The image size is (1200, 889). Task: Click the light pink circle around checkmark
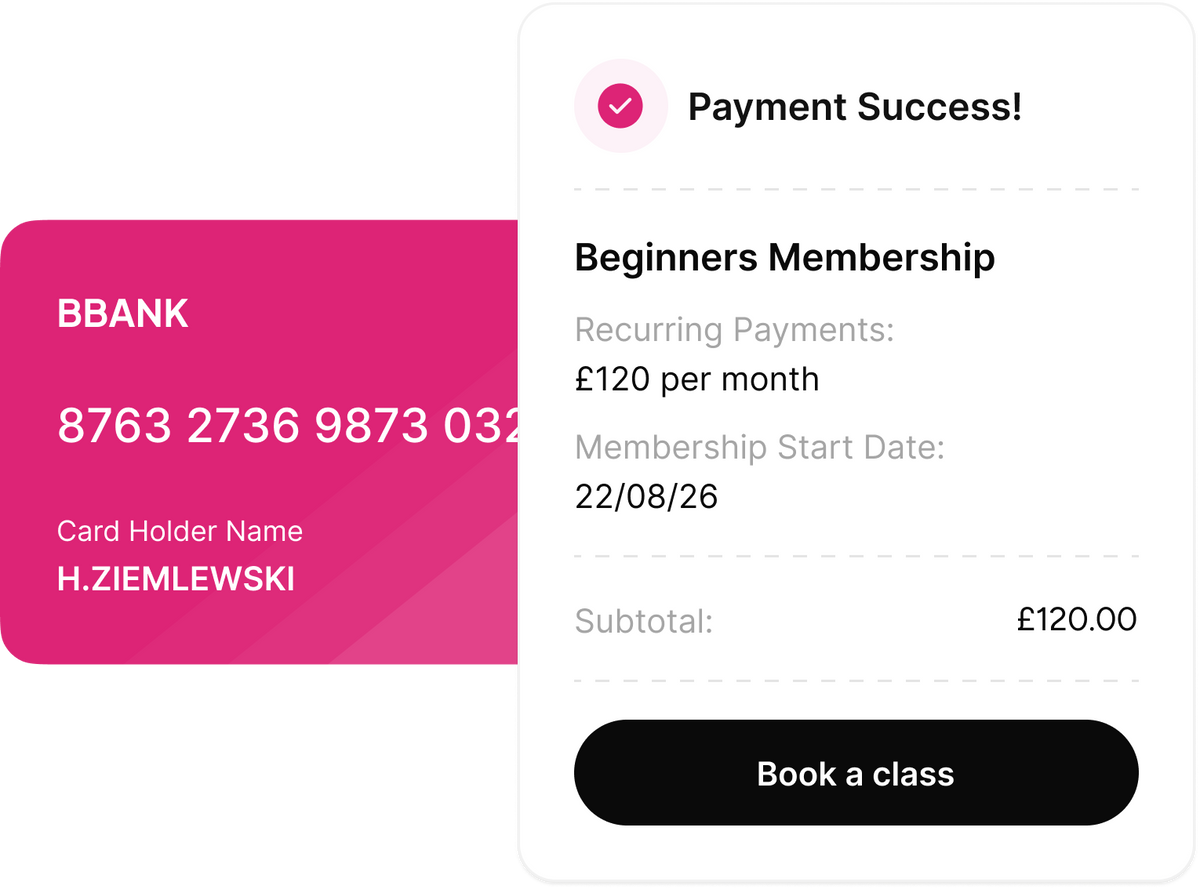point(620,106)
